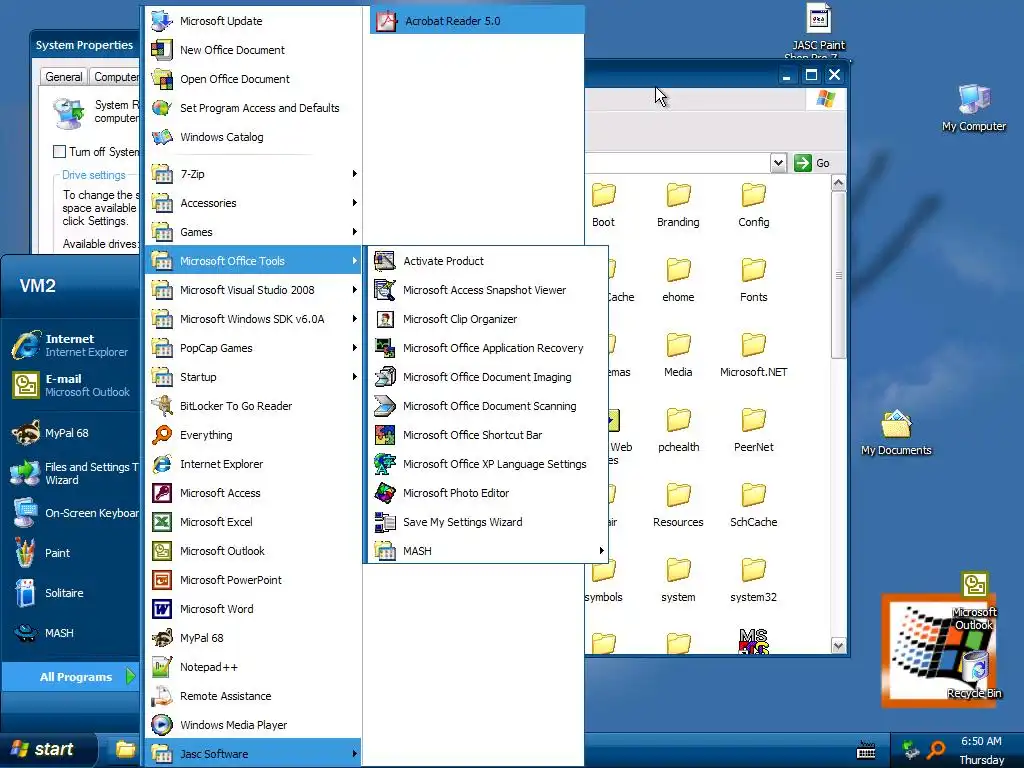Open Set Program Access and Defaults

253,108
